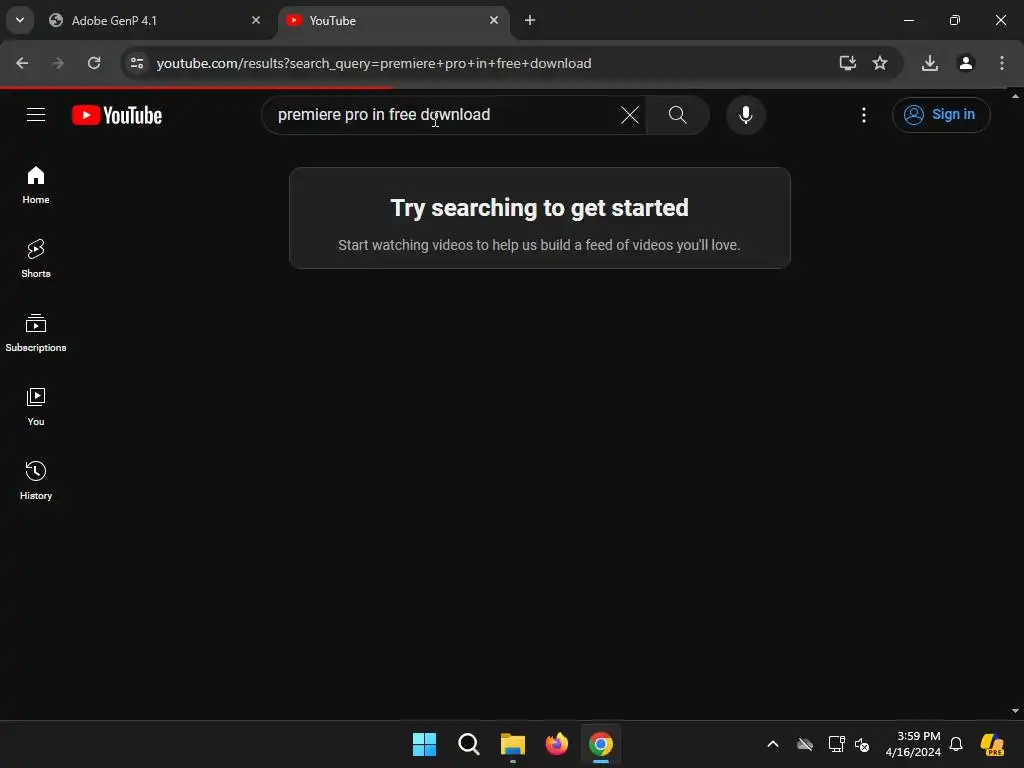Open the YouTube hamburger guide menu
Image resolution: width=1024 pixels, height=768 pixels.
[x=36, y=115]
